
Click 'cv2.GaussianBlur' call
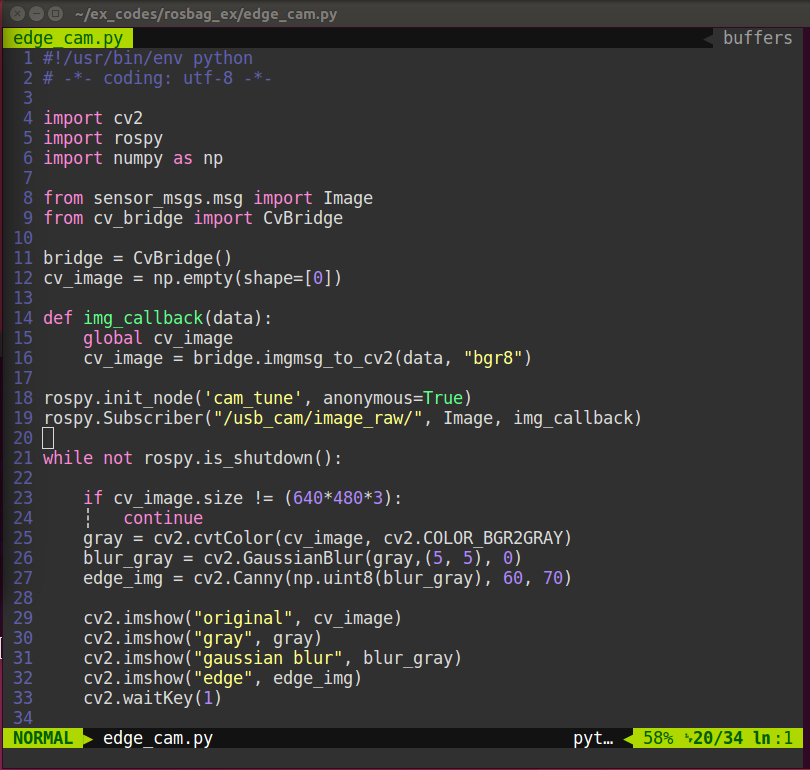click(283, 558)
